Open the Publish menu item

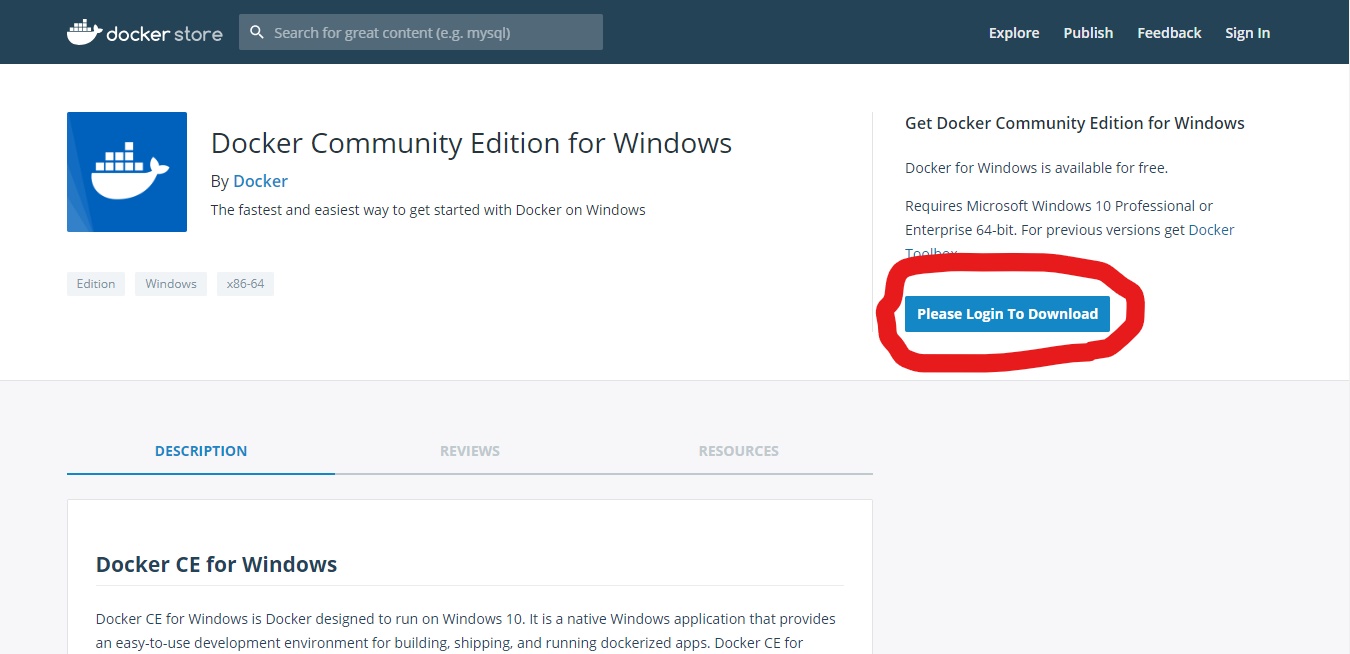(x=1088, y=33)
